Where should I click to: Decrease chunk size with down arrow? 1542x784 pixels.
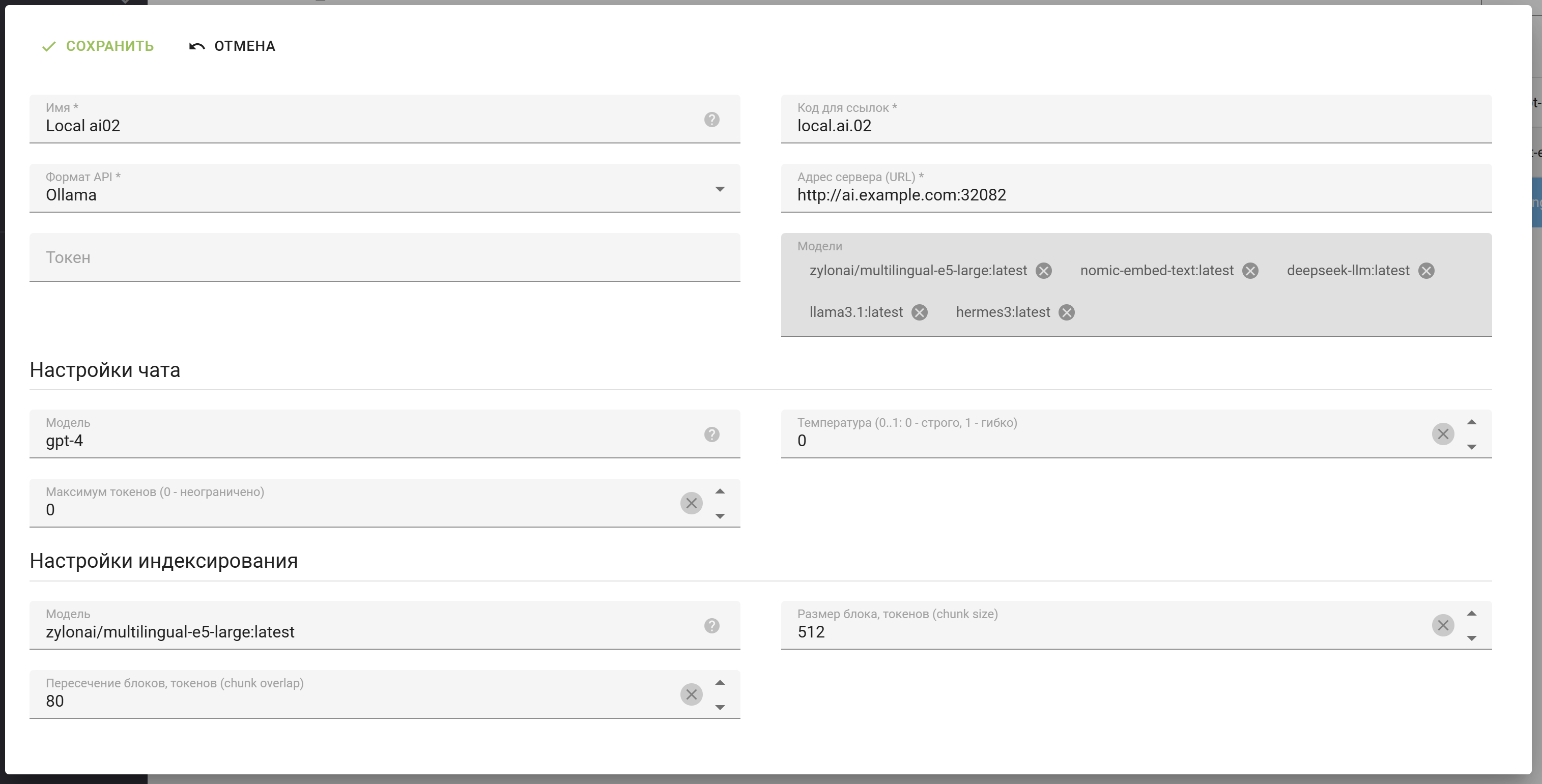(x=1471, y=638)
